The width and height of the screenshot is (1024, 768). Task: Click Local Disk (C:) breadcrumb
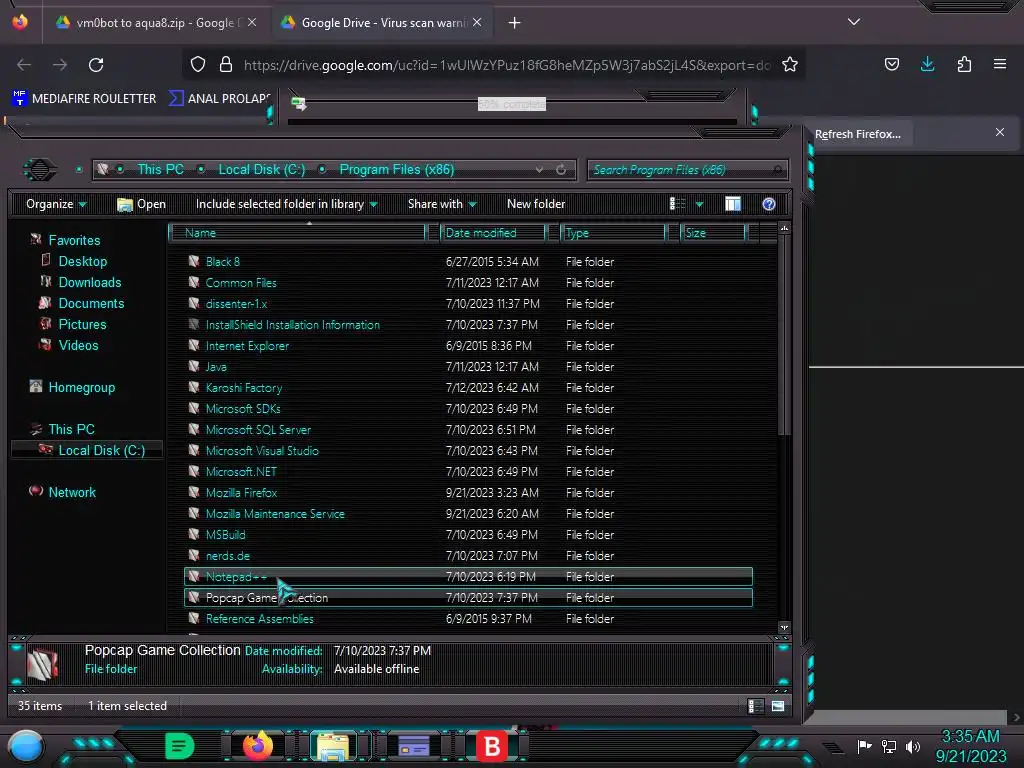coord(261,170)
